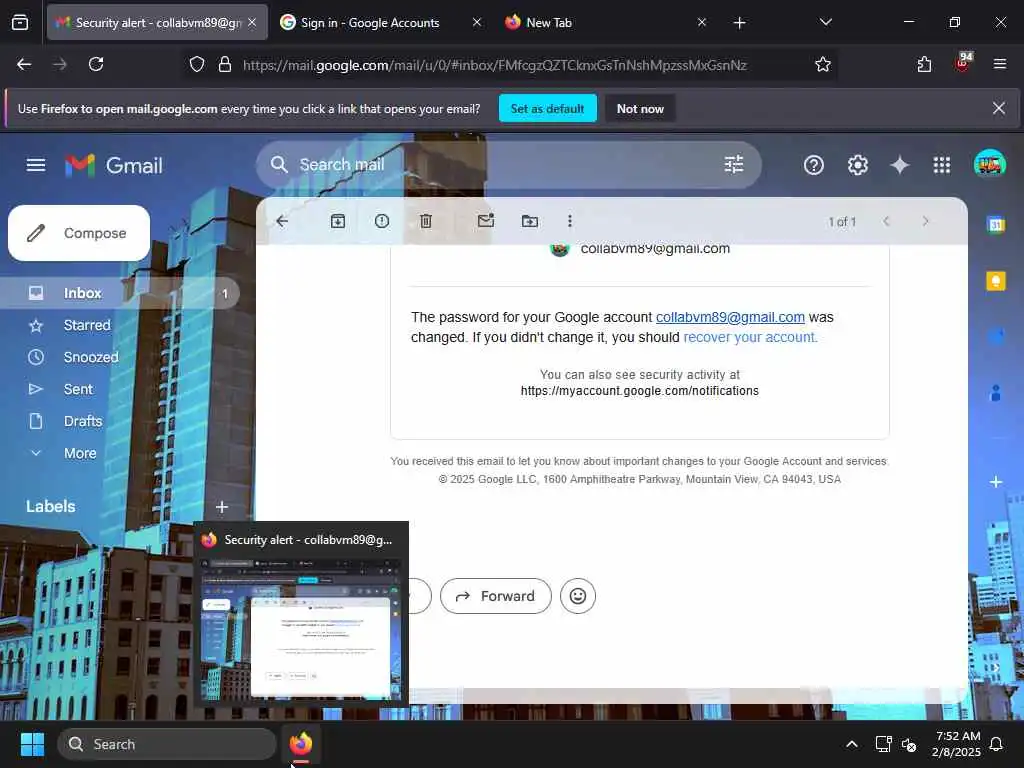The height and width of the screenshot is (768, 1024).
Task: Open more email actions menu
Action: 570,221
